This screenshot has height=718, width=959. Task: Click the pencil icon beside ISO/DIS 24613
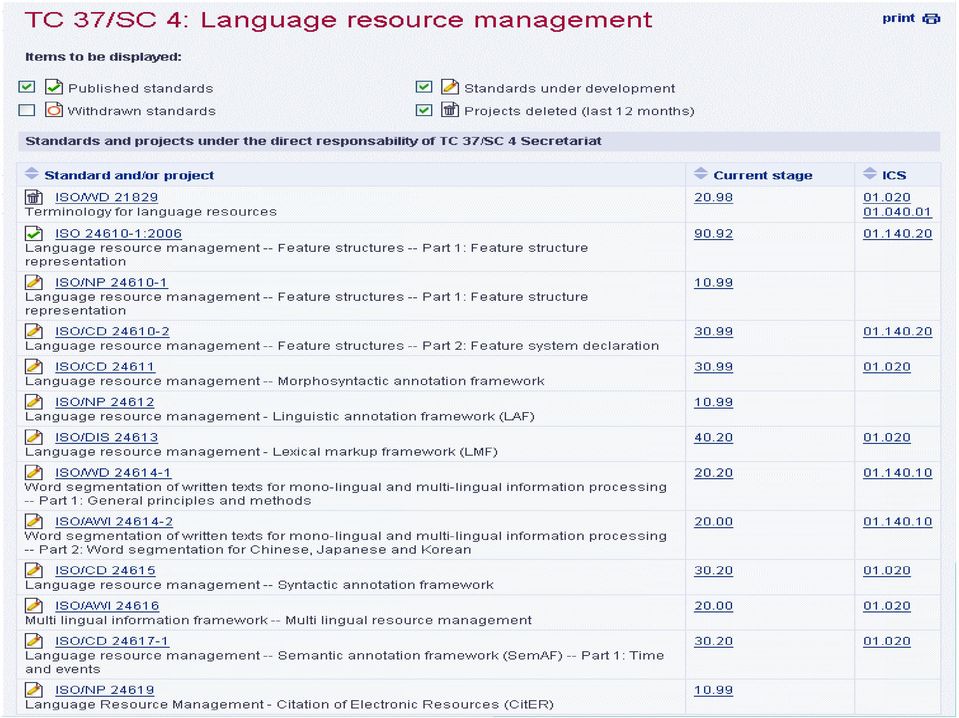pos(34,437)
